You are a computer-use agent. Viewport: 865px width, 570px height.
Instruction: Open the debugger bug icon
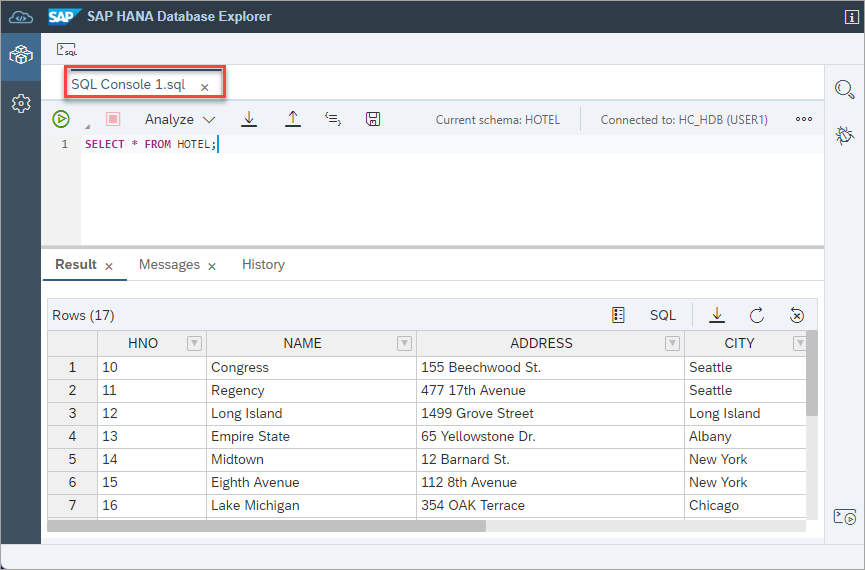[845, 135]
